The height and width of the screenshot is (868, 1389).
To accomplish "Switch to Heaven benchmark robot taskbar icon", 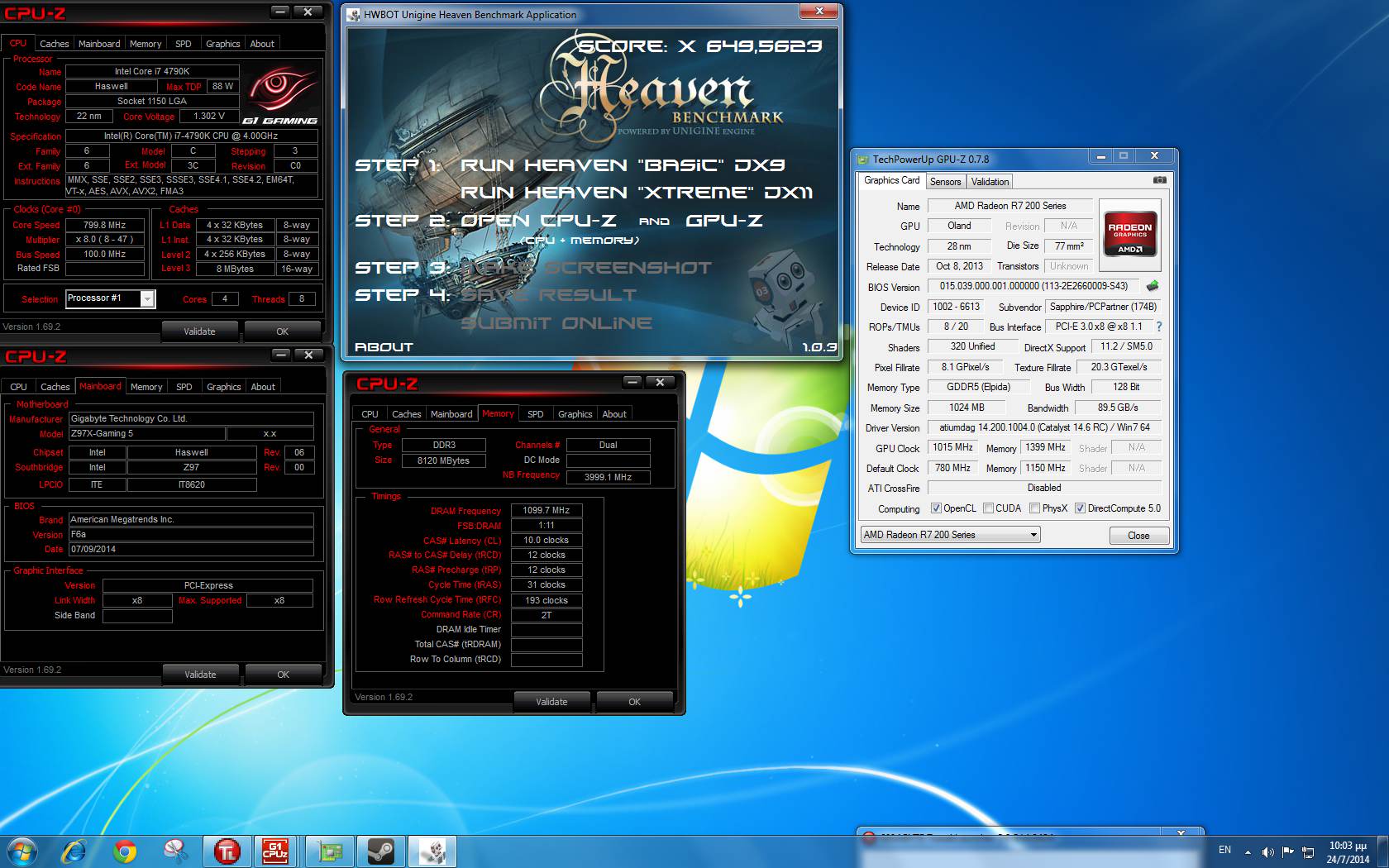I will point(432,851).
